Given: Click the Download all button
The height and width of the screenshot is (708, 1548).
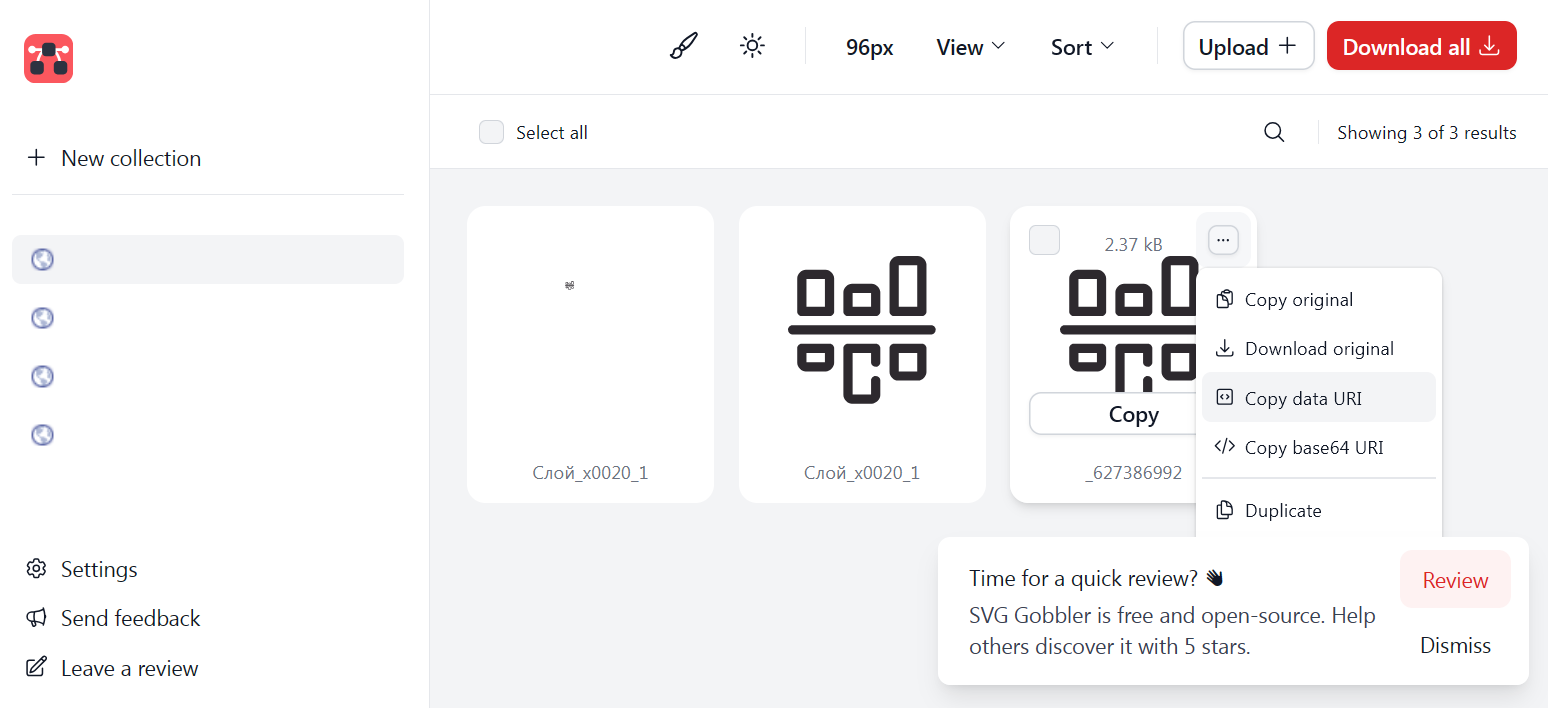Looking at the screenshot, I should pyautogui.click(x=1421, y=47).
